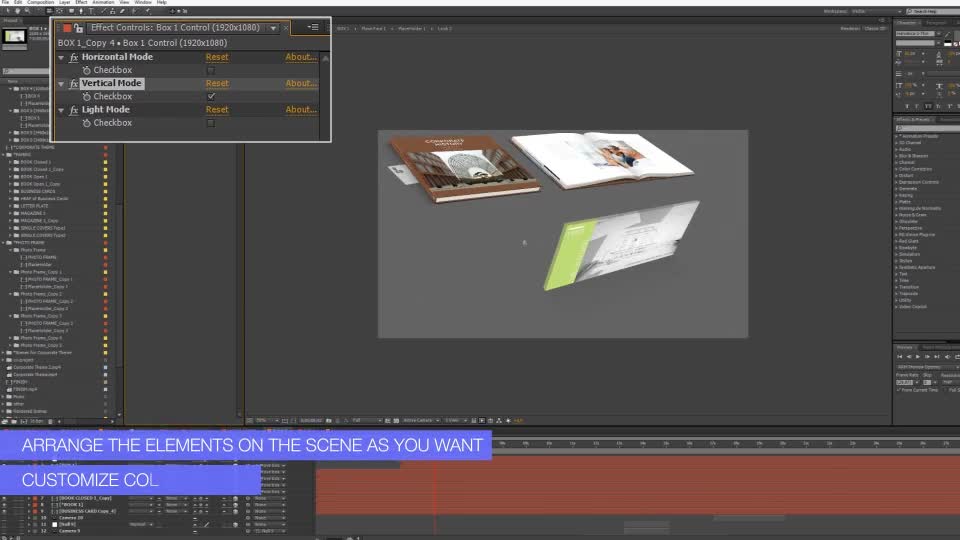Open the File menu
Screen dimensions: 960x540
(x=6, y=2)
